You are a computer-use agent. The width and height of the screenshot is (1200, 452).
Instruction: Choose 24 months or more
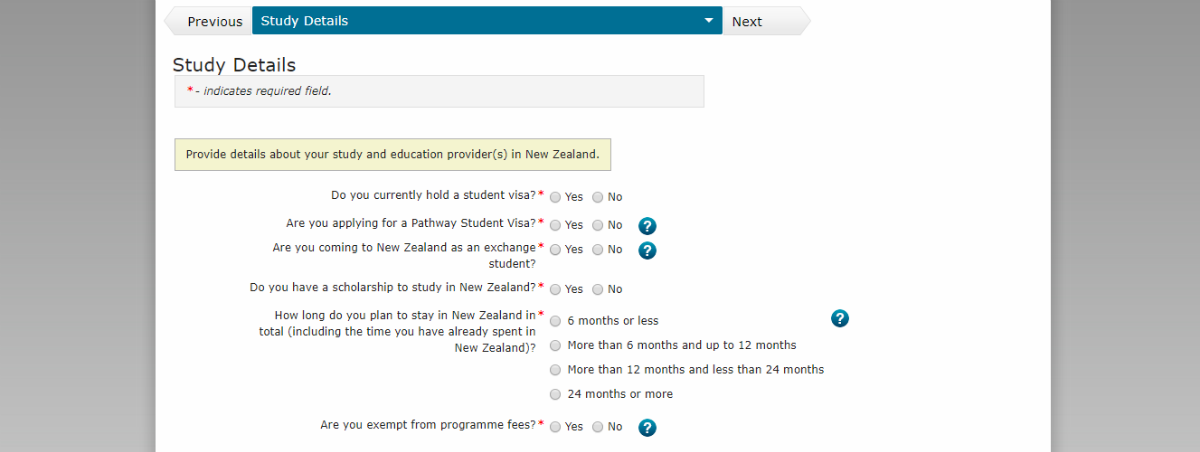[556, 394]
